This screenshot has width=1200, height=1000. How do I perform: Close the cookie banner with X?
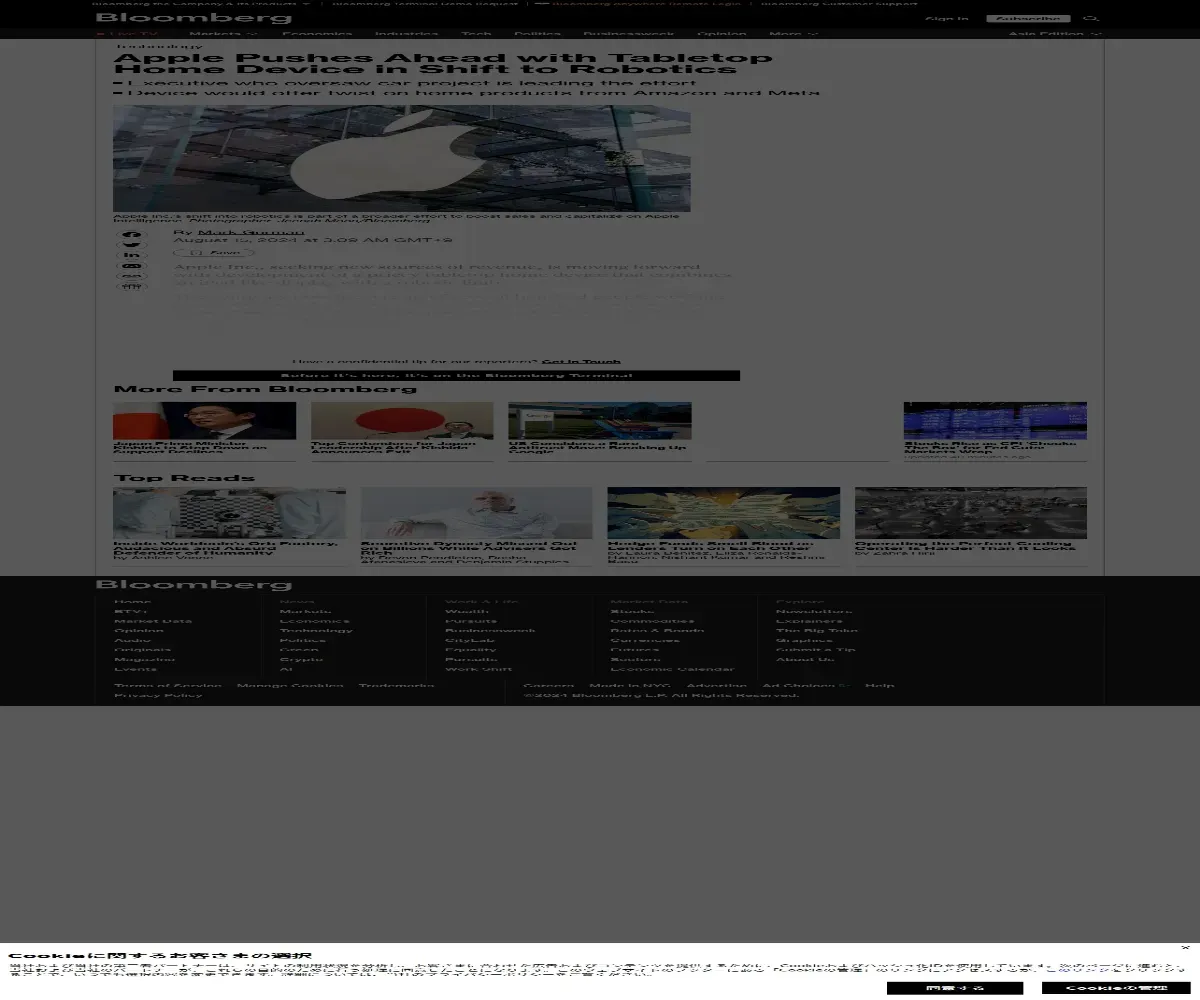[x=1185, y=947]
